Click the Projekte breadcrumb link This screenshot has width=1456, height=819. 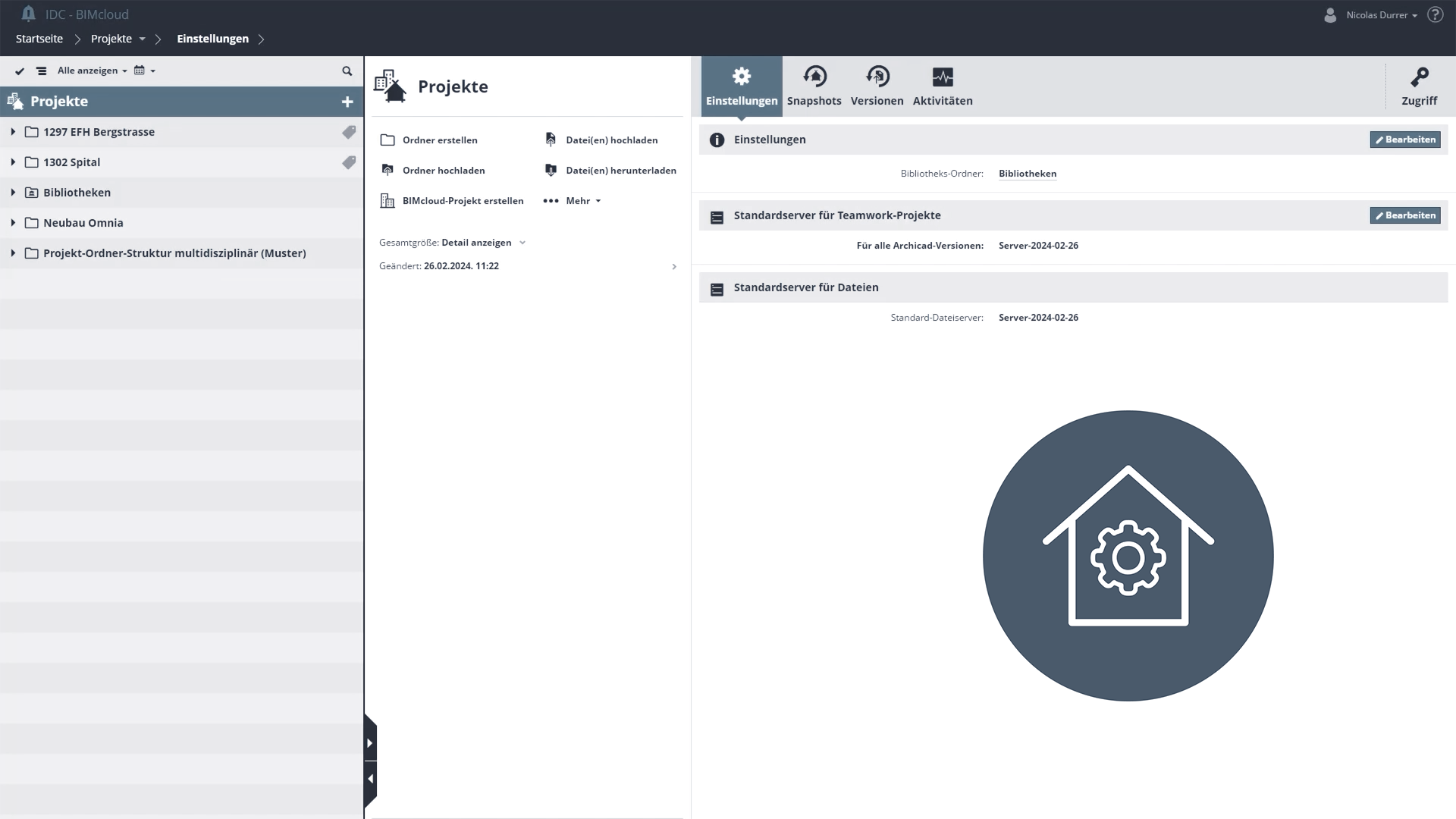[x=111, y=39]
